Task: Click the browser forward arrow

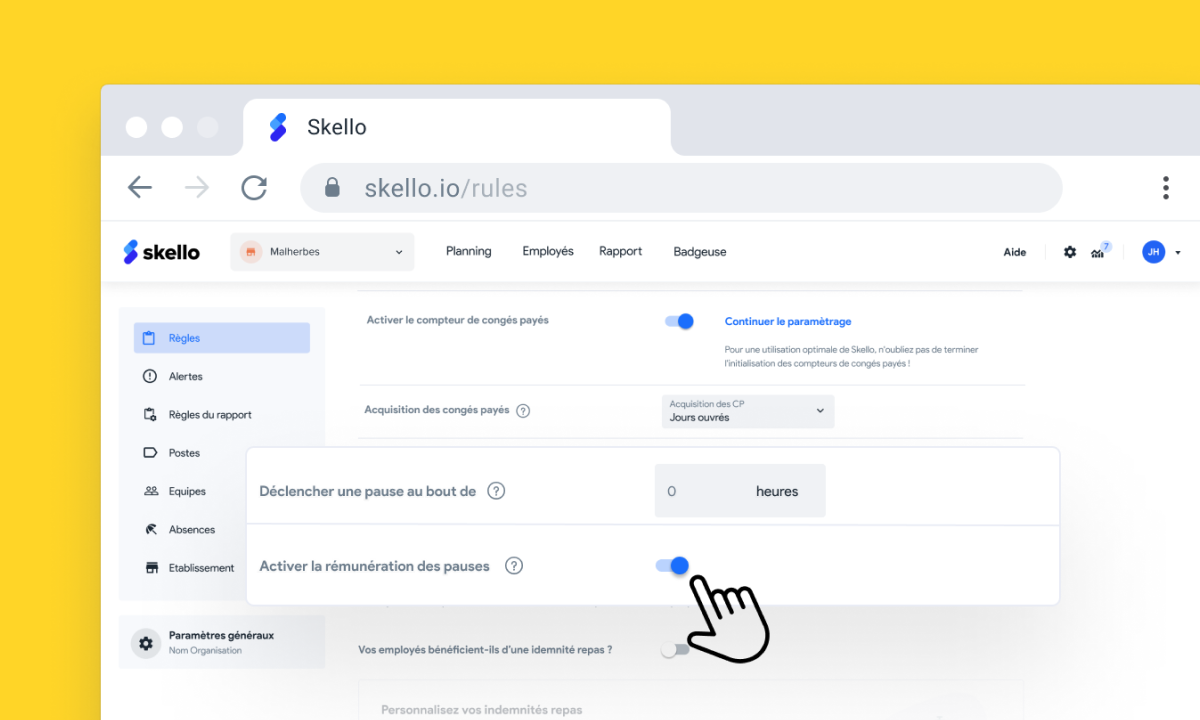Action: pyautogui.click(x=197, y=187)
